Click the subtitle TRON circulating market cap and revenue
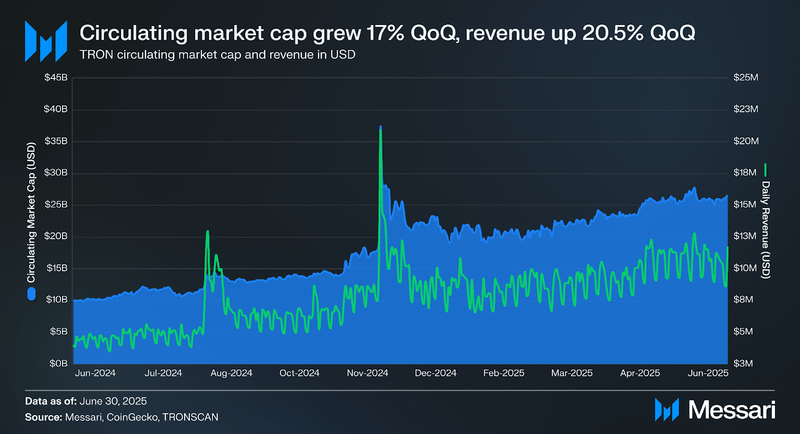 (x=217, y=55)
